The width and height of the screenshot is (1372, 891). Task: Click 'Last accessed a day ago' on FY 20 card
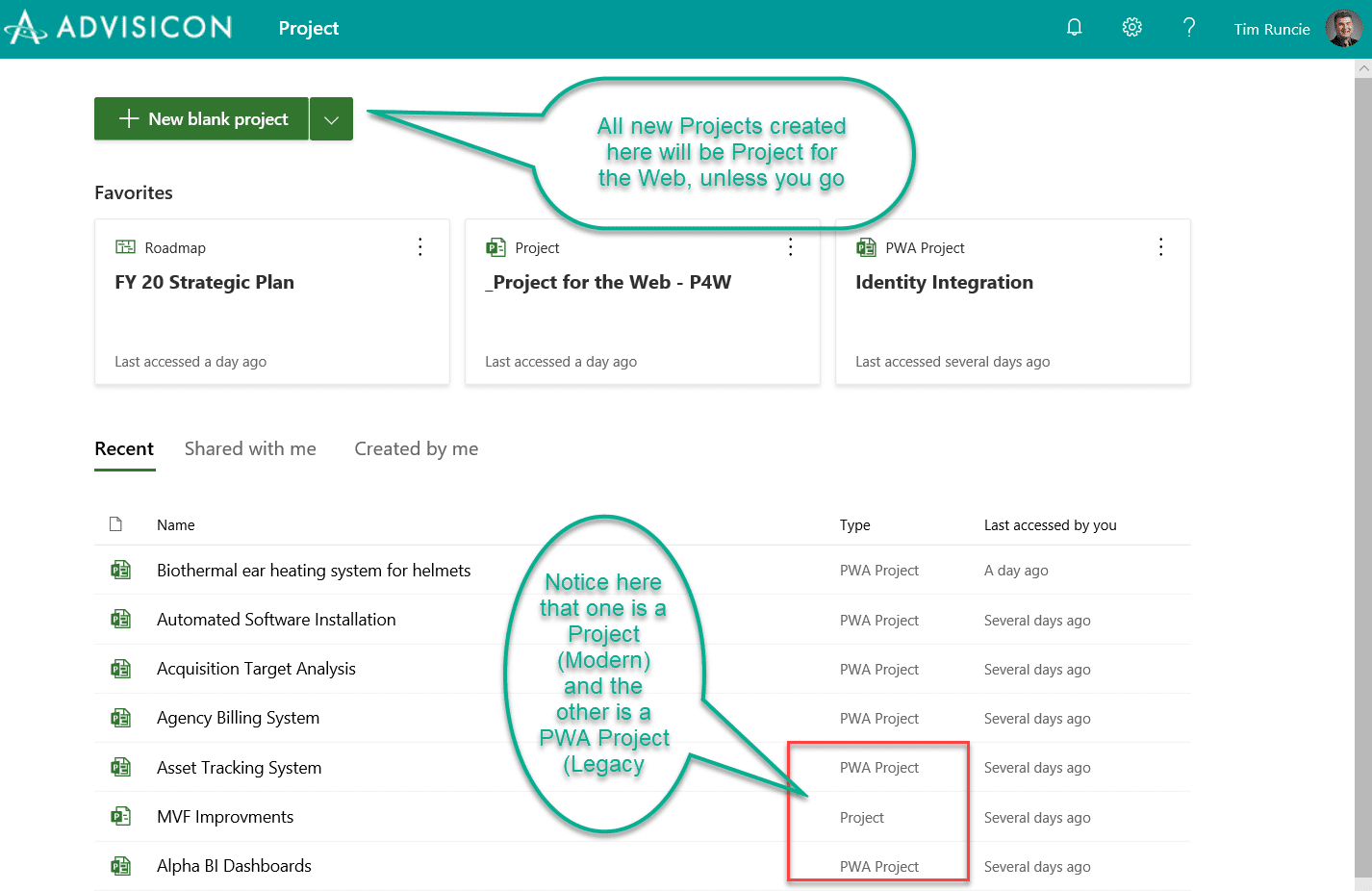click(x=191, y=362)
